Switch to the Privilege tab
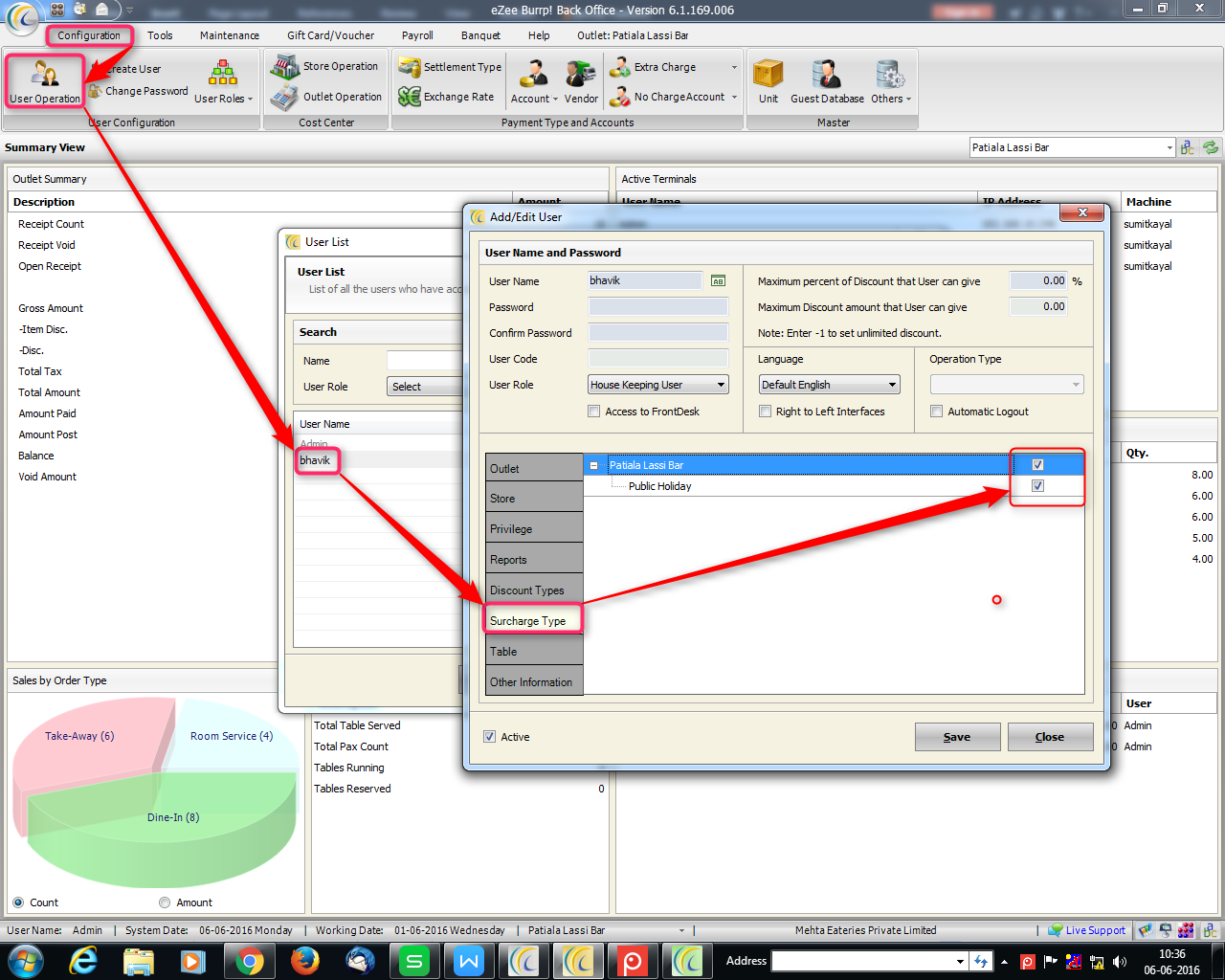 point(534,528)
